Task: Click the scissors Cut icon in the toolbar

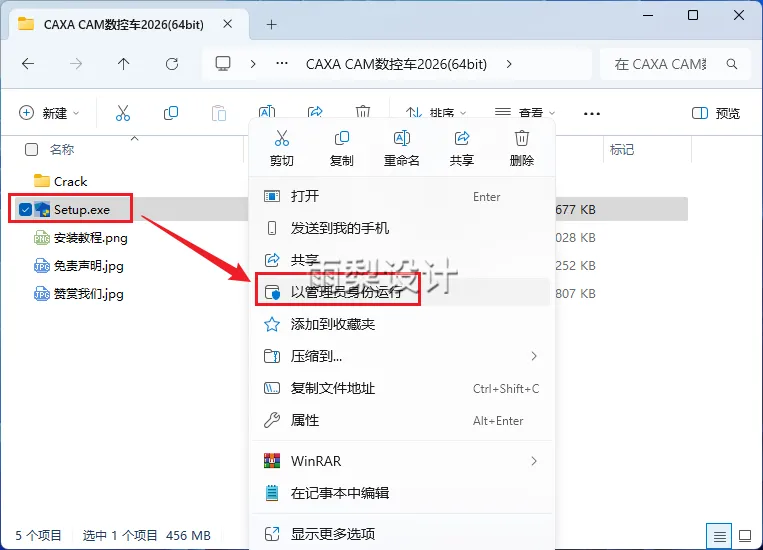Action: click(123, 113)
